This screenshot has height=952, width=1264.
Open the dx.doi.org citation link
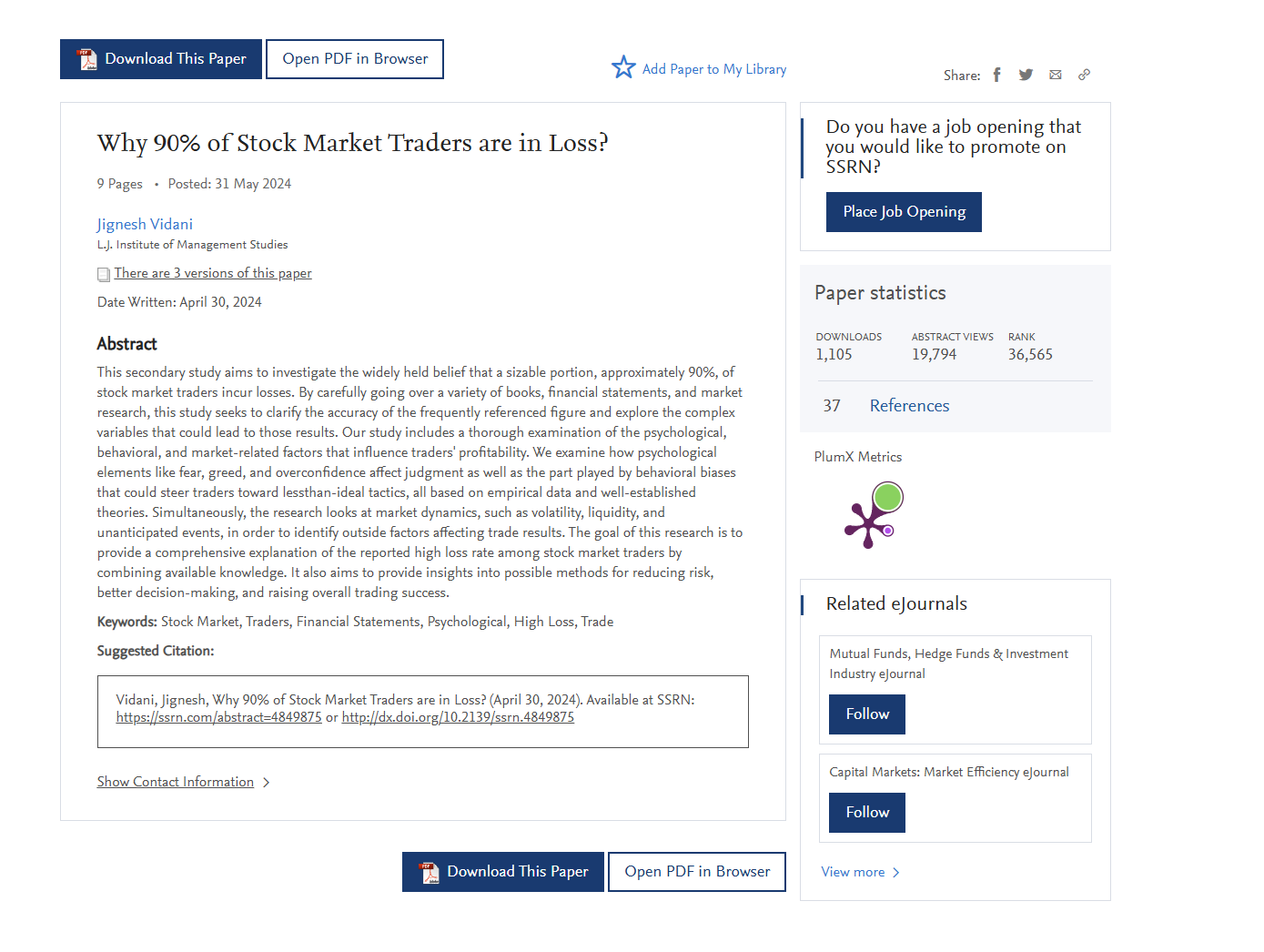click(x=458, y=717)
